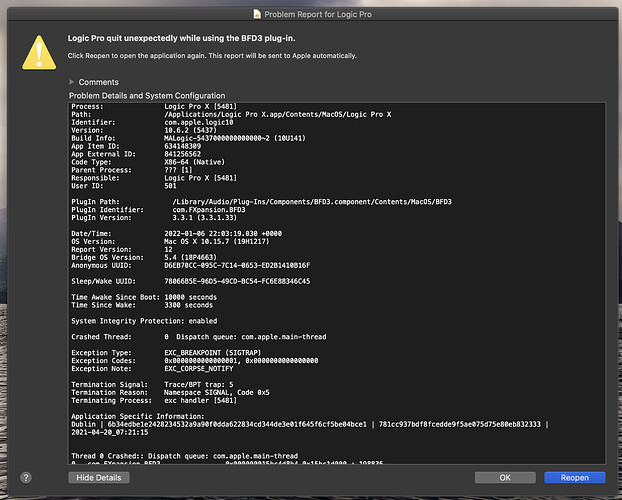This screenshot has height=500, width=622.
Task: Click 'Time Since Wake: 3300 seconds'
Action: pyautogui.click(x=142, y=305)
